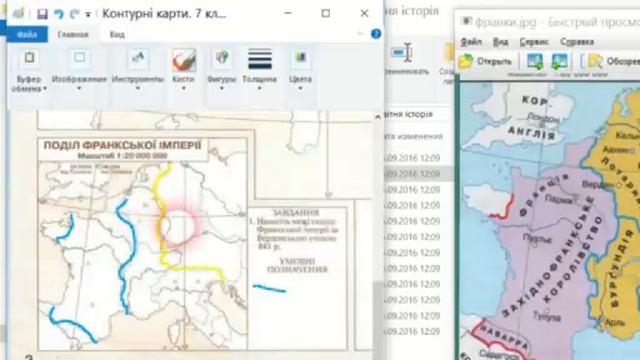The height and width of the screenshot is (360, 640).
Task: Open the Толщина line thickness menu
Action: coord(260,69)
